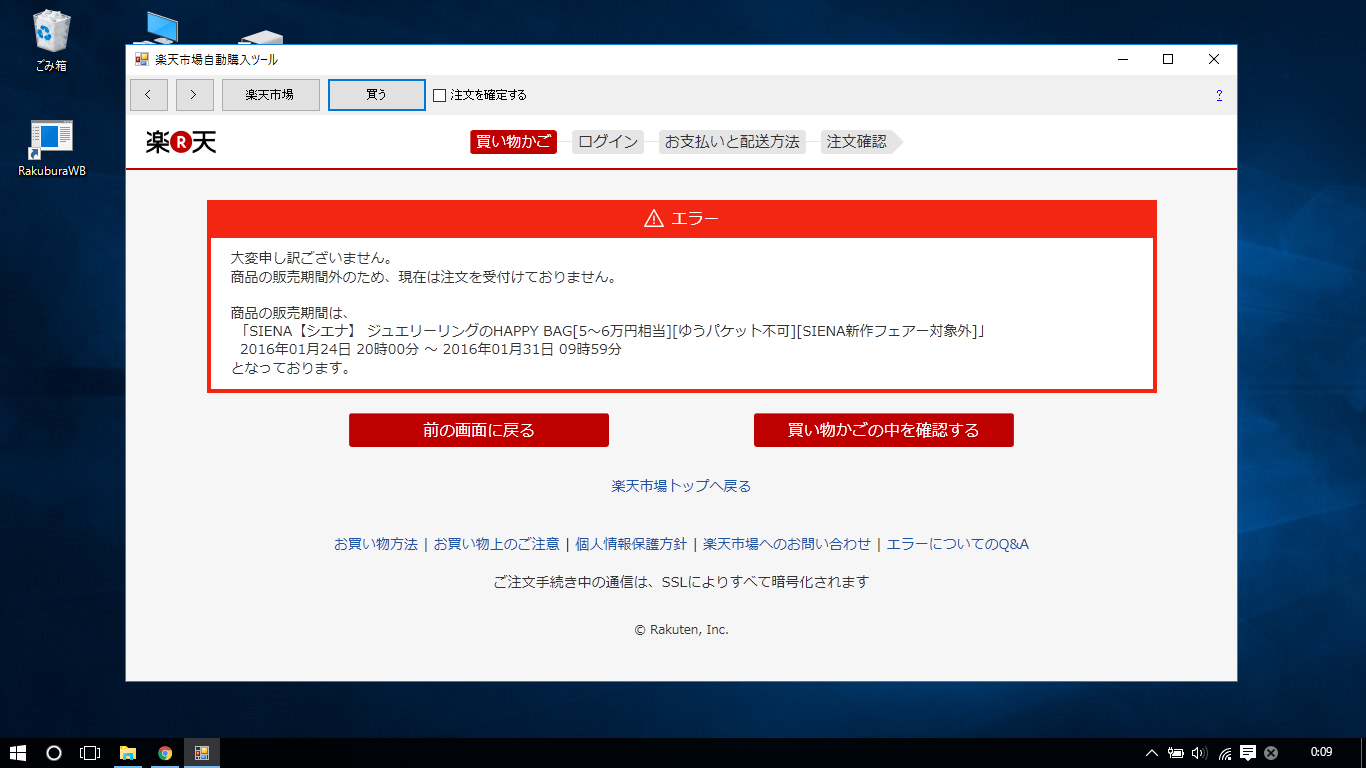
Task: Select the お支払いと配送方法 step tab
Action: tap(732, 142)
